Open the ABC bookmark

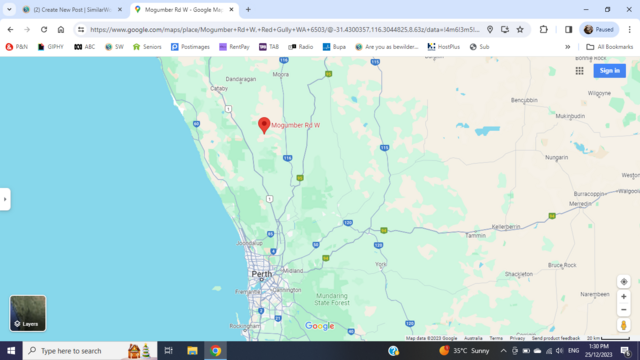tap(84, 47)
